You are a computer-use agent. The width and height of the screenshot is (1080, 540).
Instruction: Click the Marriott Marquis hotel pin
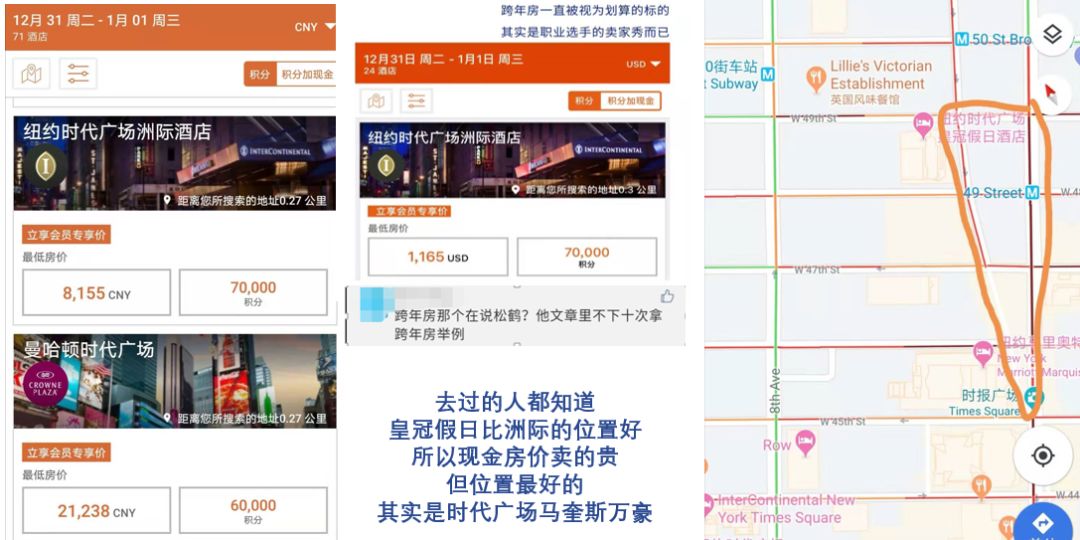click(984, 354)
